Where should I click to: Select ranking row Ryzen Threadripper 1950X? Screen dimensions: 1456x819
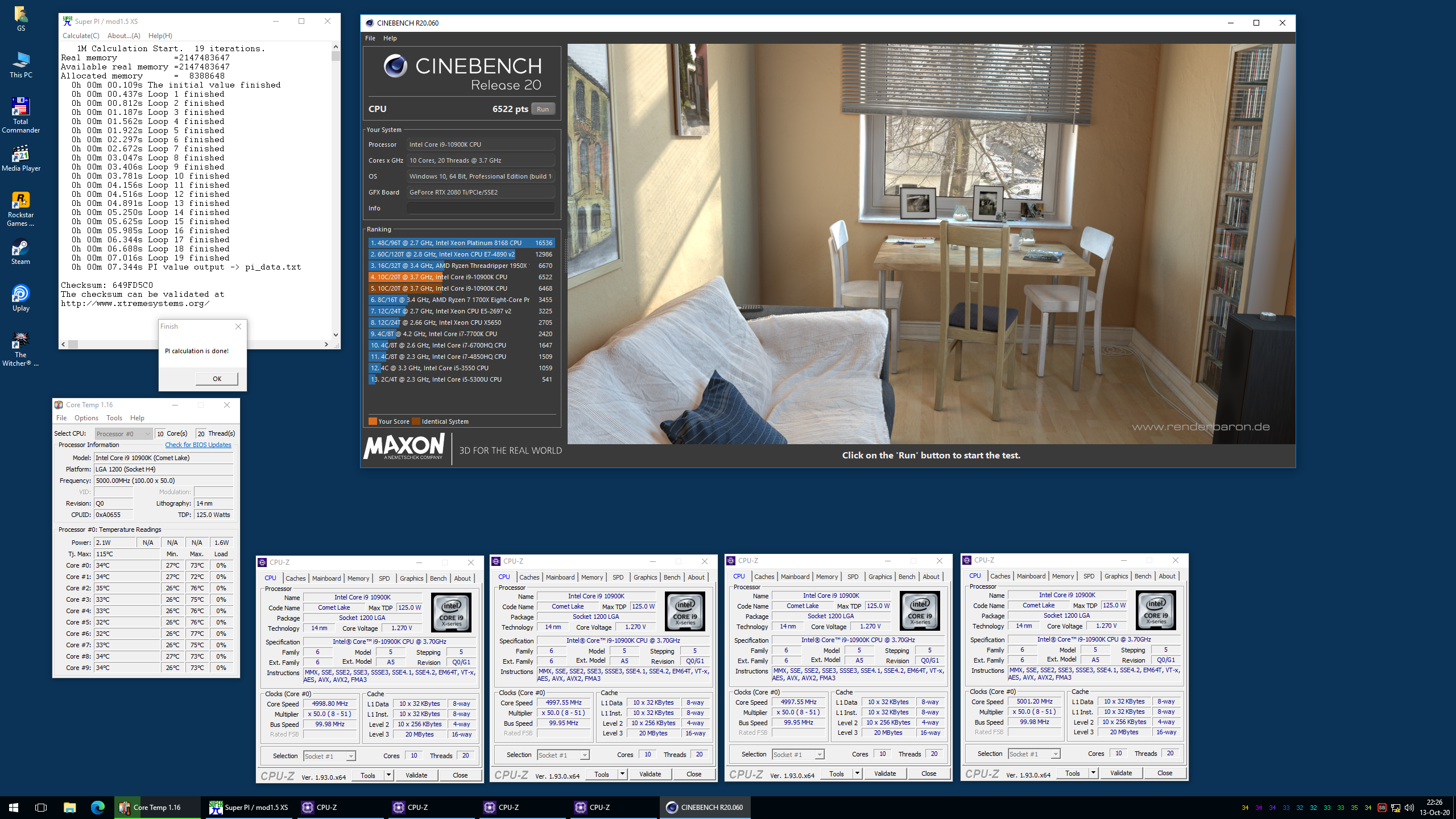coord(461,266)
